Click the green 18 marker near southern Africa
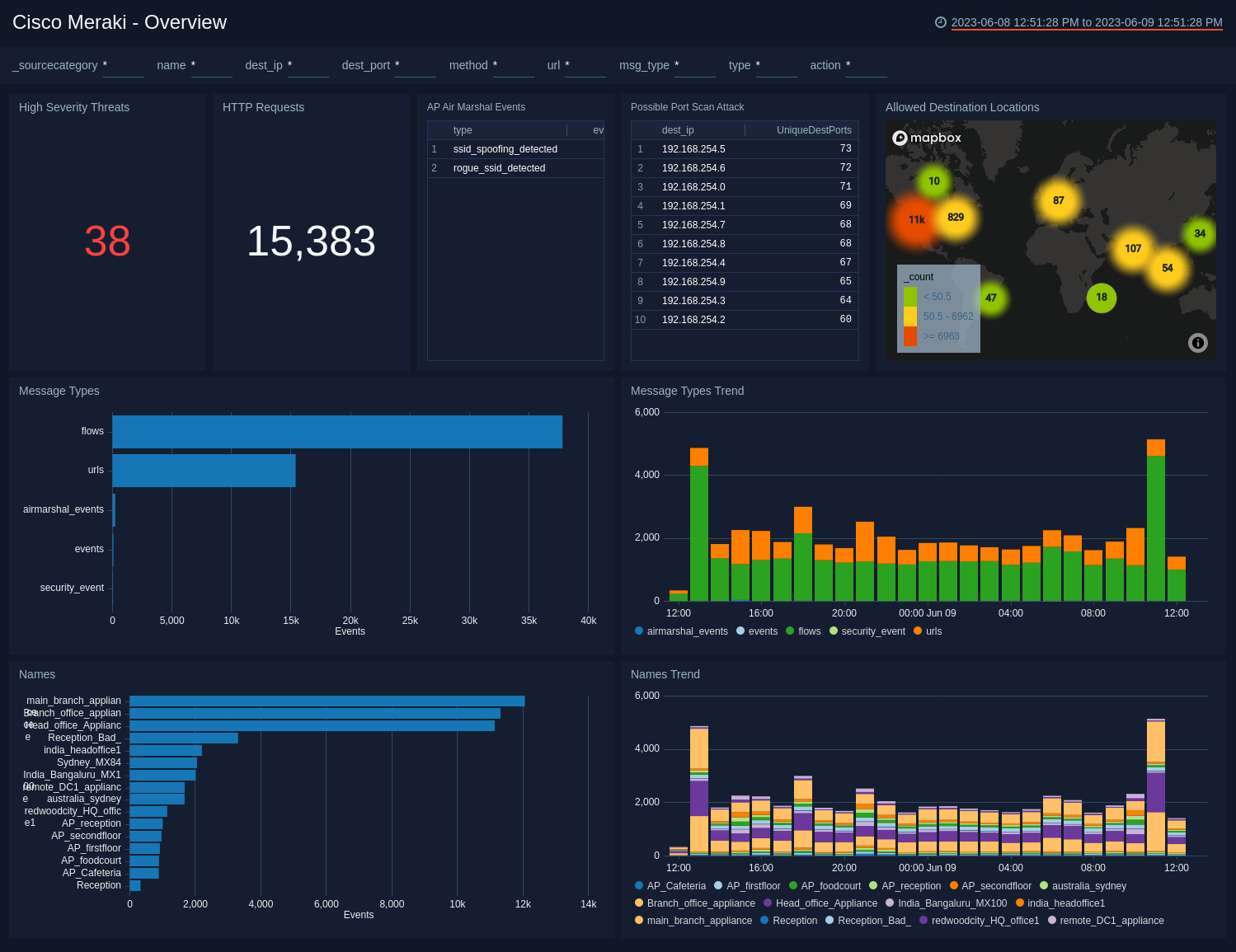Image resolution: width=1236 pixels, height=952 pixels. tap(1102, 298)
